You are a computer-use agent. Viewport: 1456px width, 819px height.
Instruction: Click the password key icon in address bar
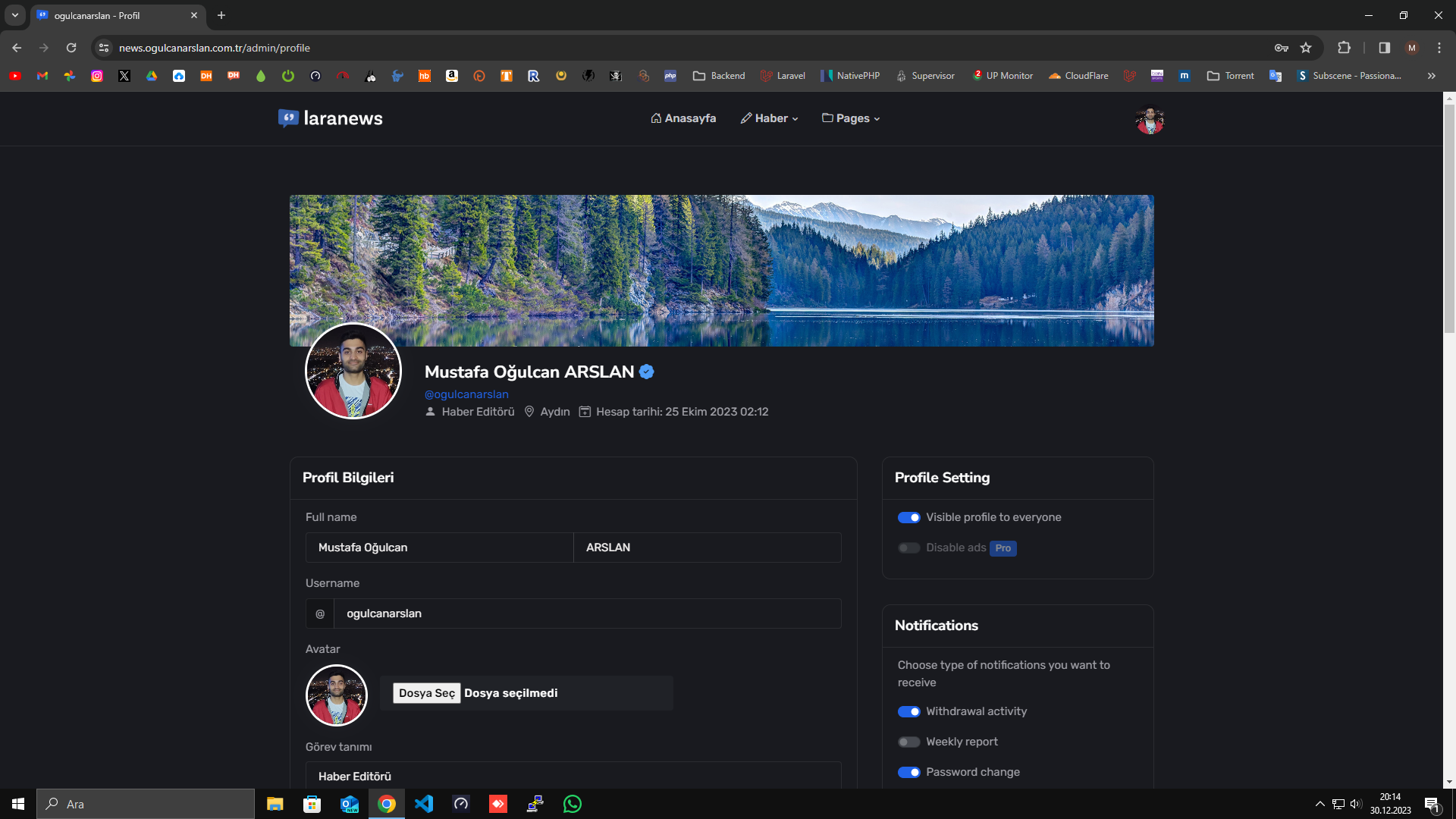[1282, 48]
